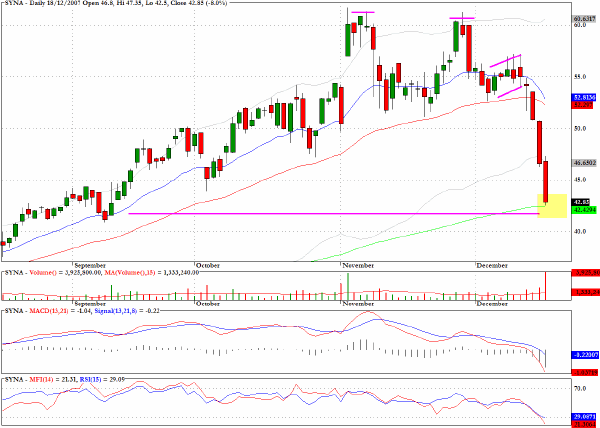600x428 pixels.
Task: Click the SYNA Daily 18/12/2007 chart title
Action: (x=116, y=3)
